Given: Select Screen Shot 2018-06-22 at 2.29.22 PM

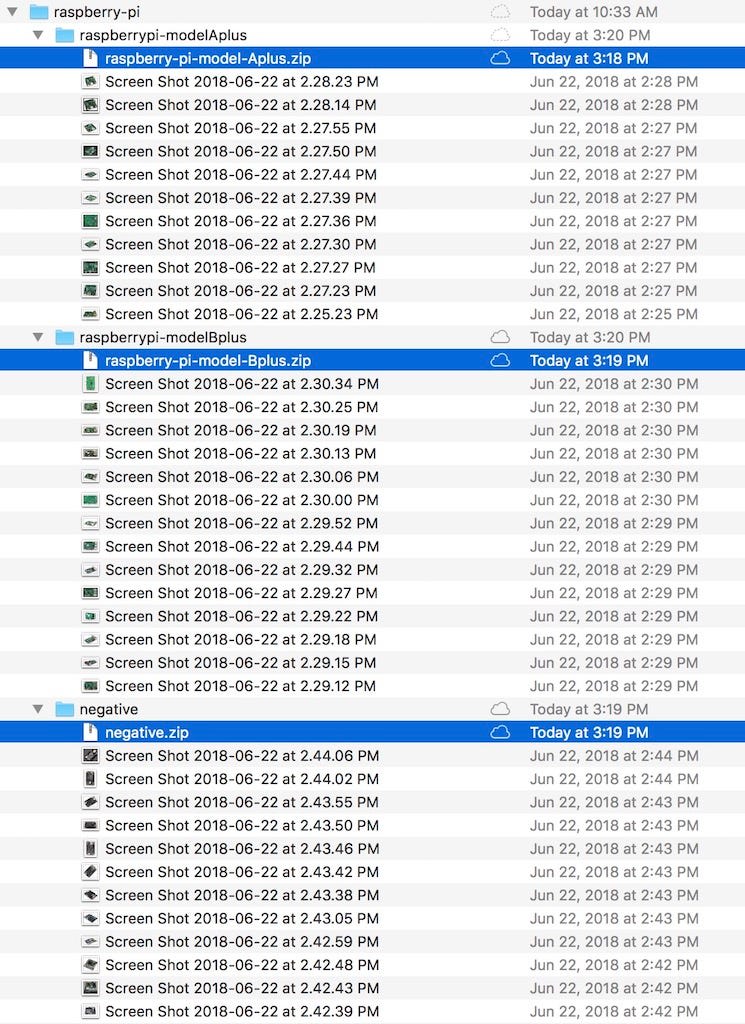Looking at the screenshot, I should point(242,616).
